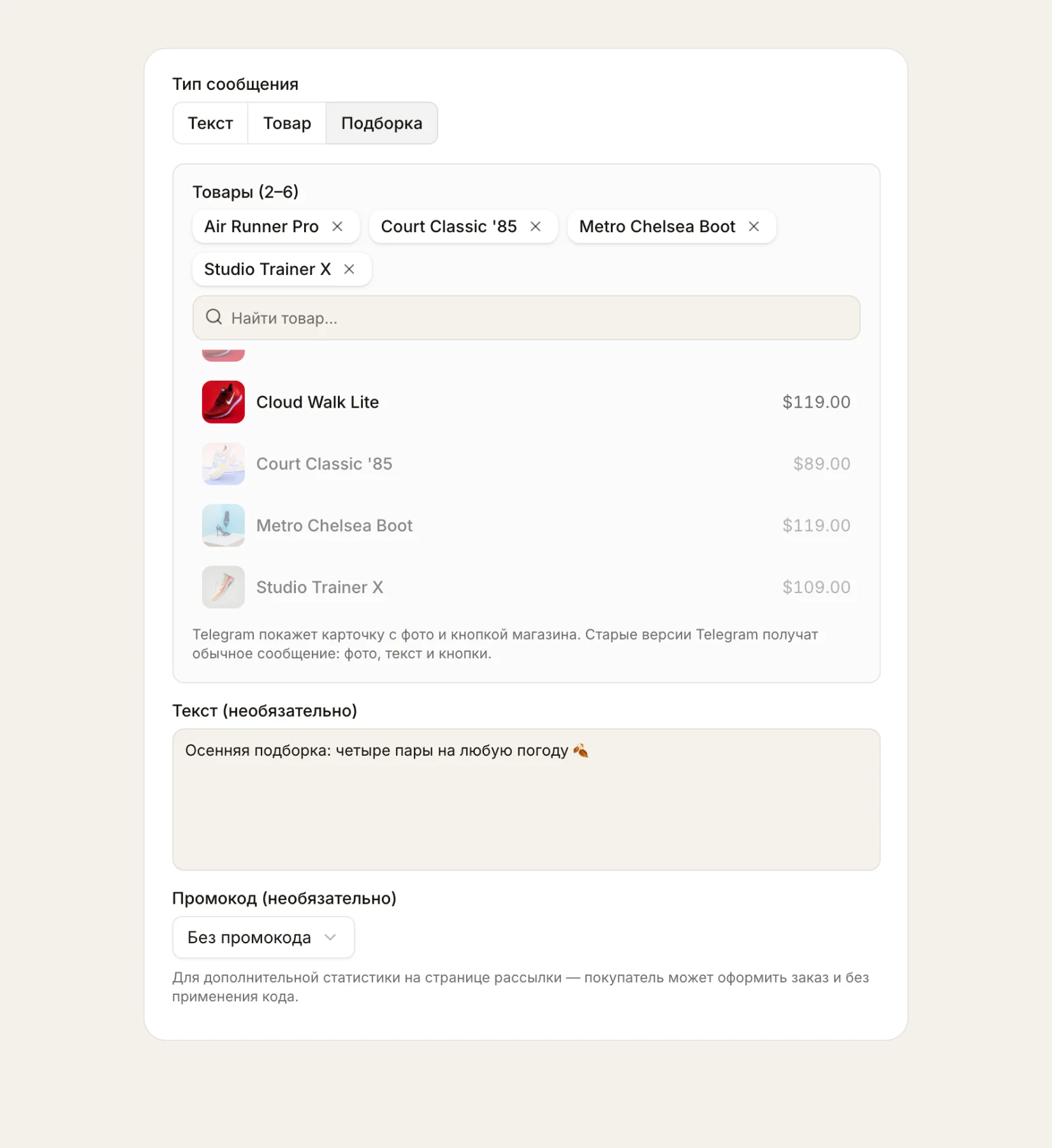Click the Studio Trainer X name in list

[319, 587]
